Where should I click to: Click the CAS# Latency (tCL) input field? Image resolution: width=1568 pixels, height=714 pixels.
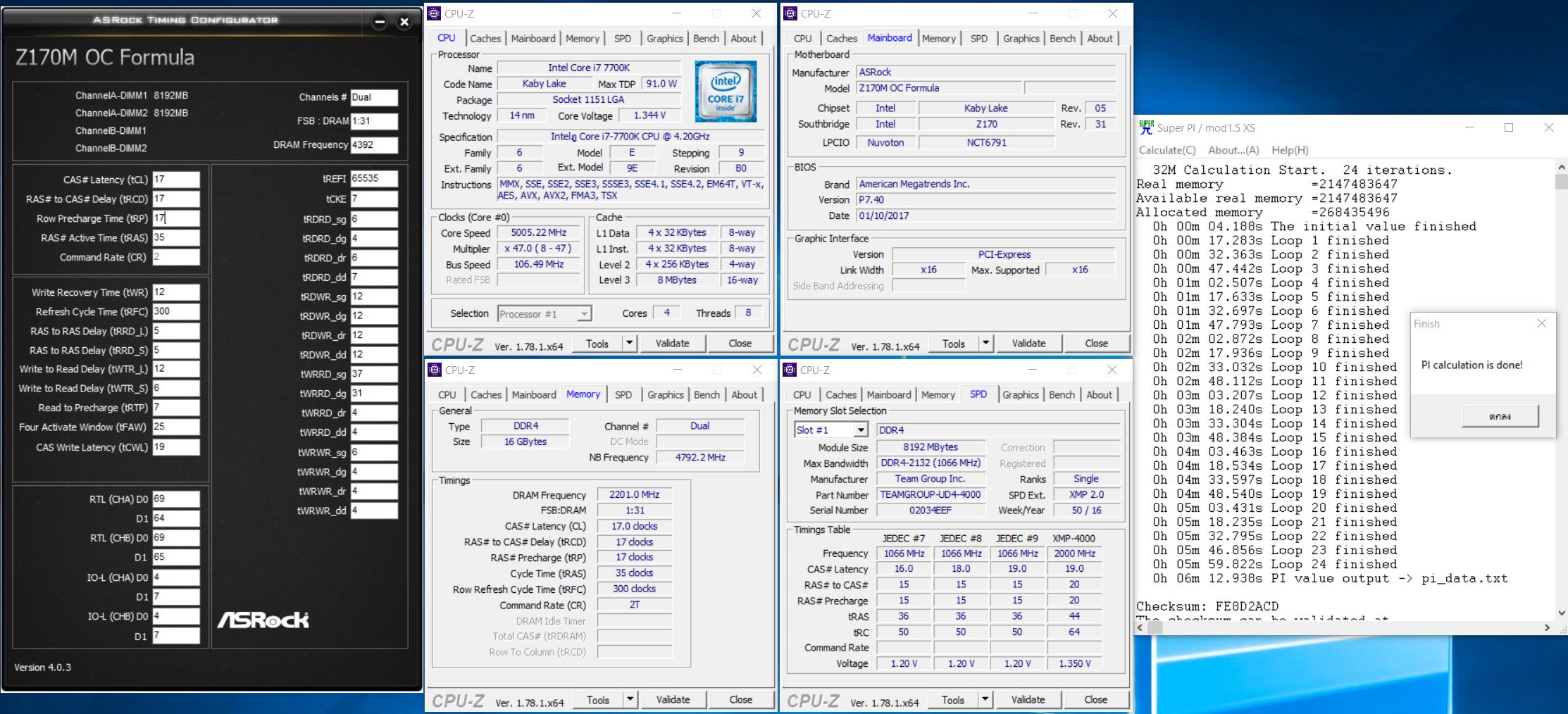tap(175, 180)
